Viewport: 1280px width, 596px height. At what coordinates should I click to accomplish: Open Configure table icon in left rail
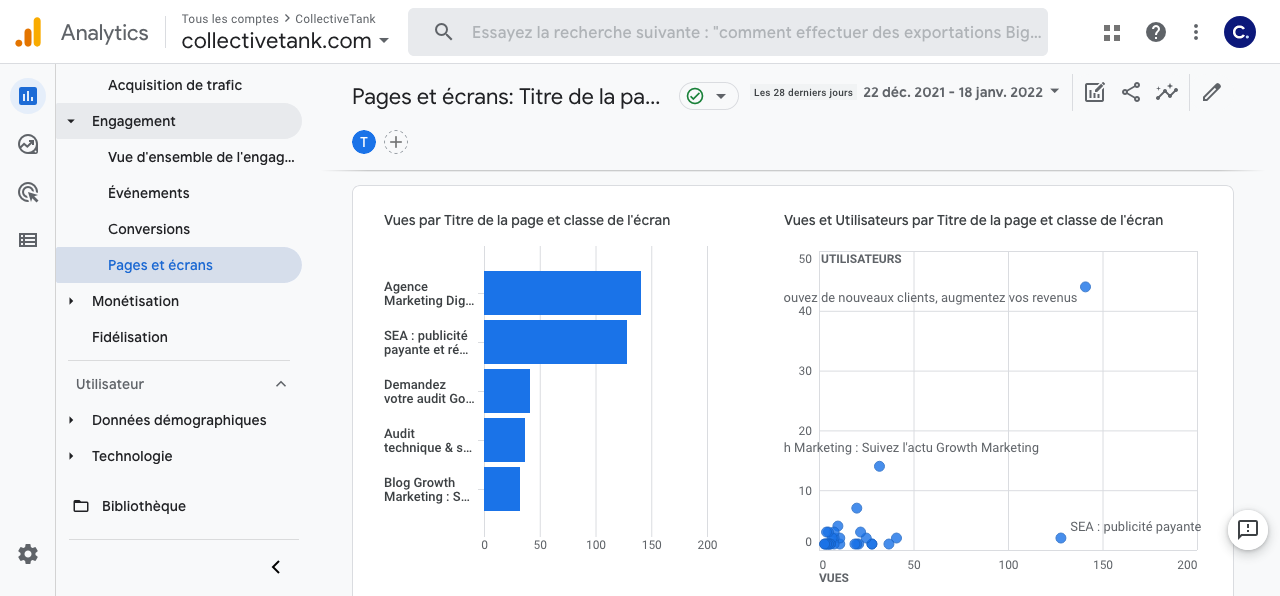point(28,240)
